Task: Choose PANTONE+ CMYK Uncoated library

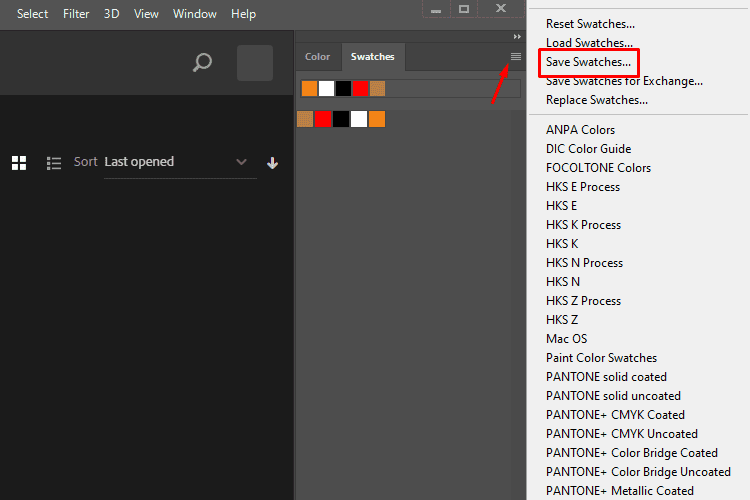Action: coord(622,434)
